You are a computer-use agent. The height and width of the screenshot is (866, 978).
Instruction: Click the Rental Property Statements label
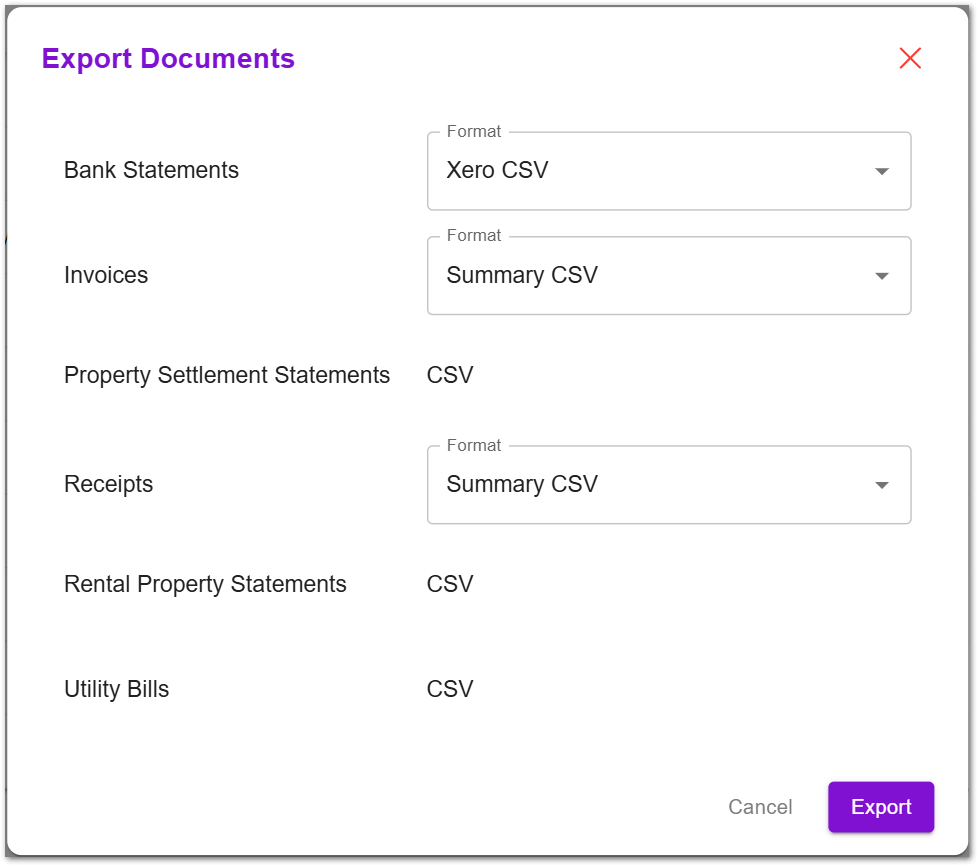205,585
